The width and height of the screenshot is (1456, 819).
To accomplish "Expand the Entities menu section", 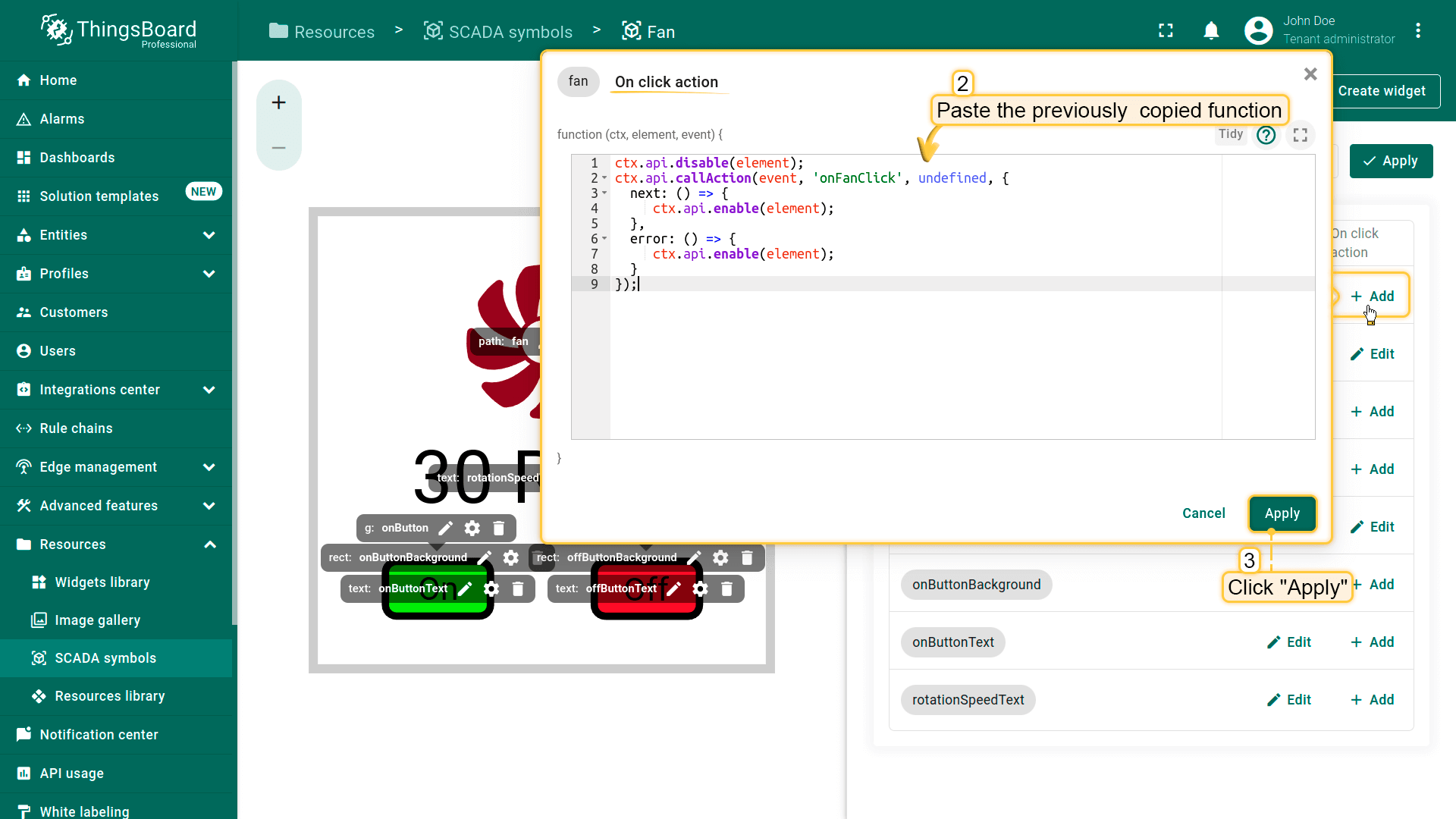I will coord(209,235).
